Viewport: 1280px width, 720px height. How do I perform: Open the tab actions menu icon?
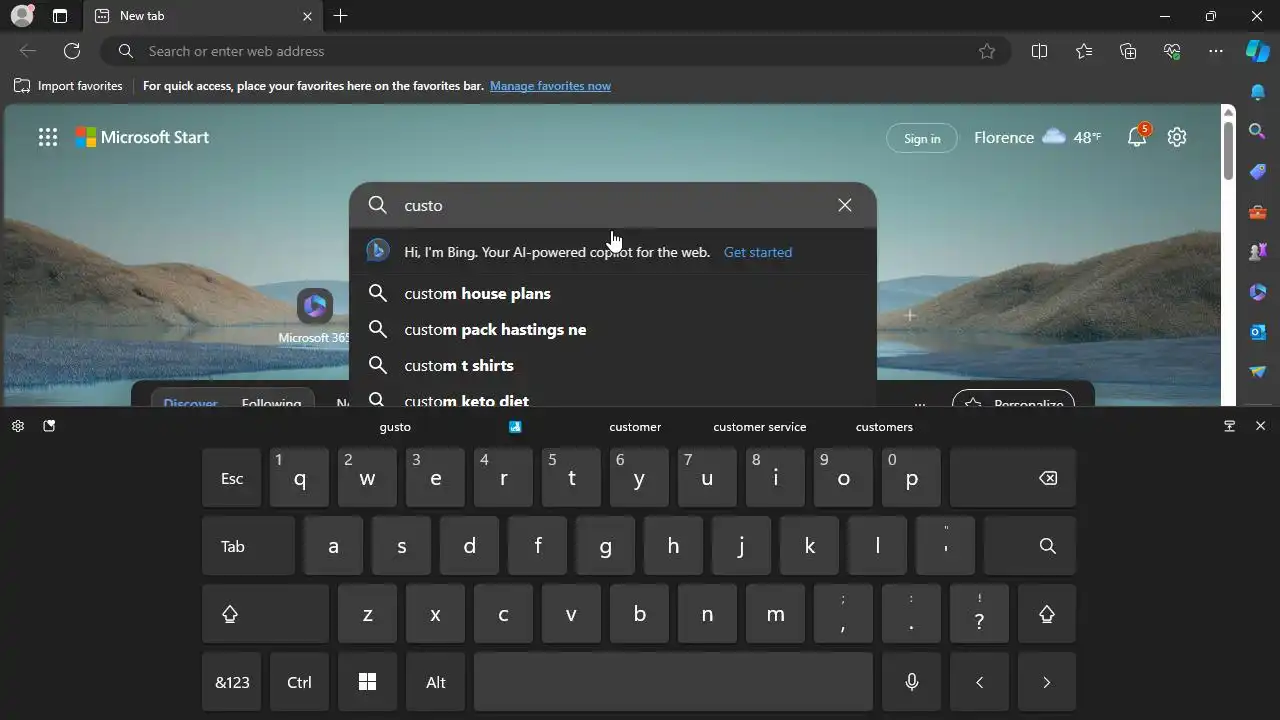[60, 16]
